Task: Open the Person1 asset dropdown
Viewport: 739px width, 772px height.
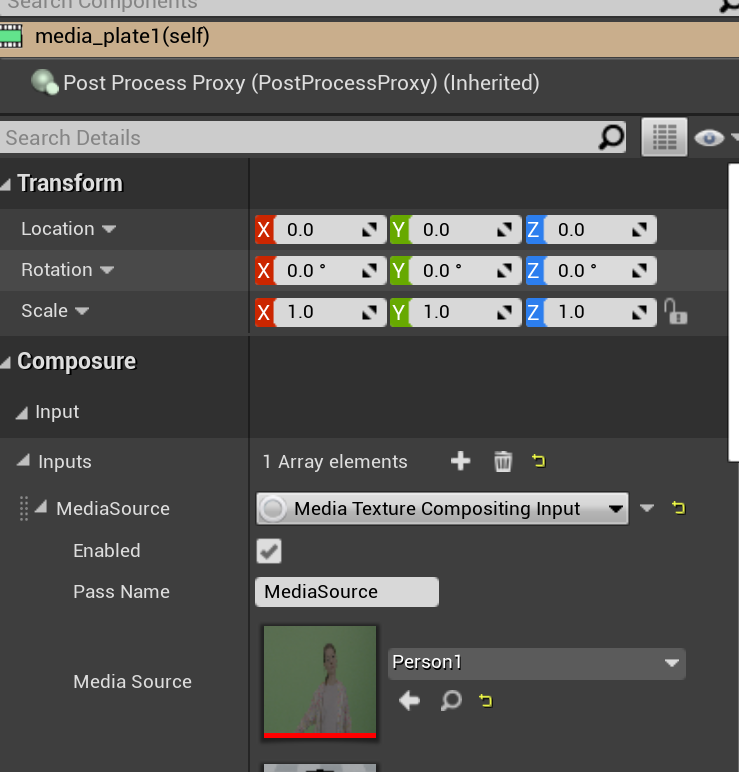Action: click(x=536, y=663)
